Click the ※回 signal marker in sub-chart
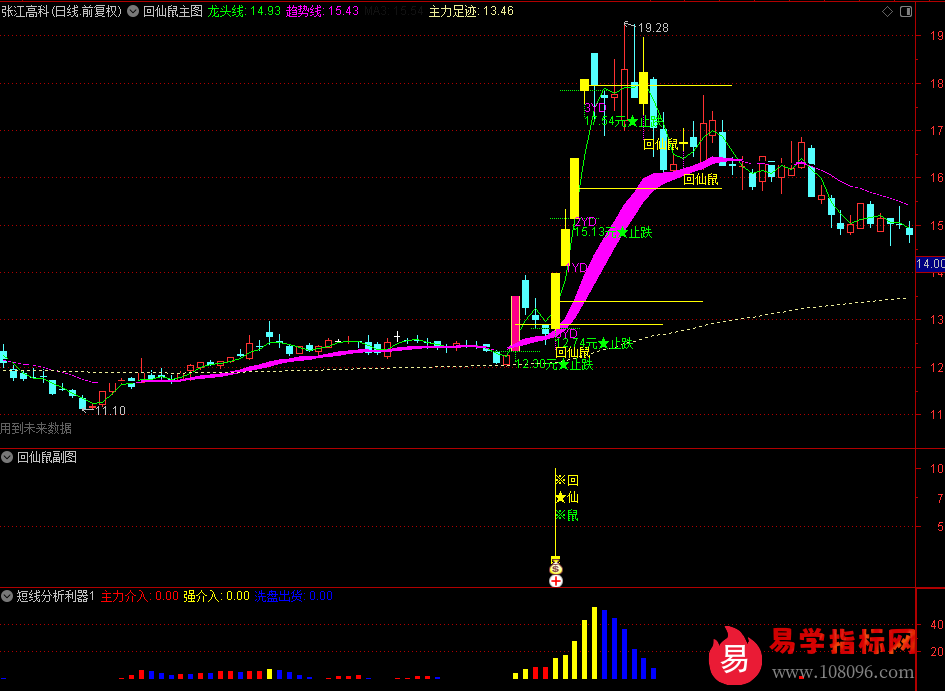The height and width of the screenshot is (691, 945). tap(566, 479)
